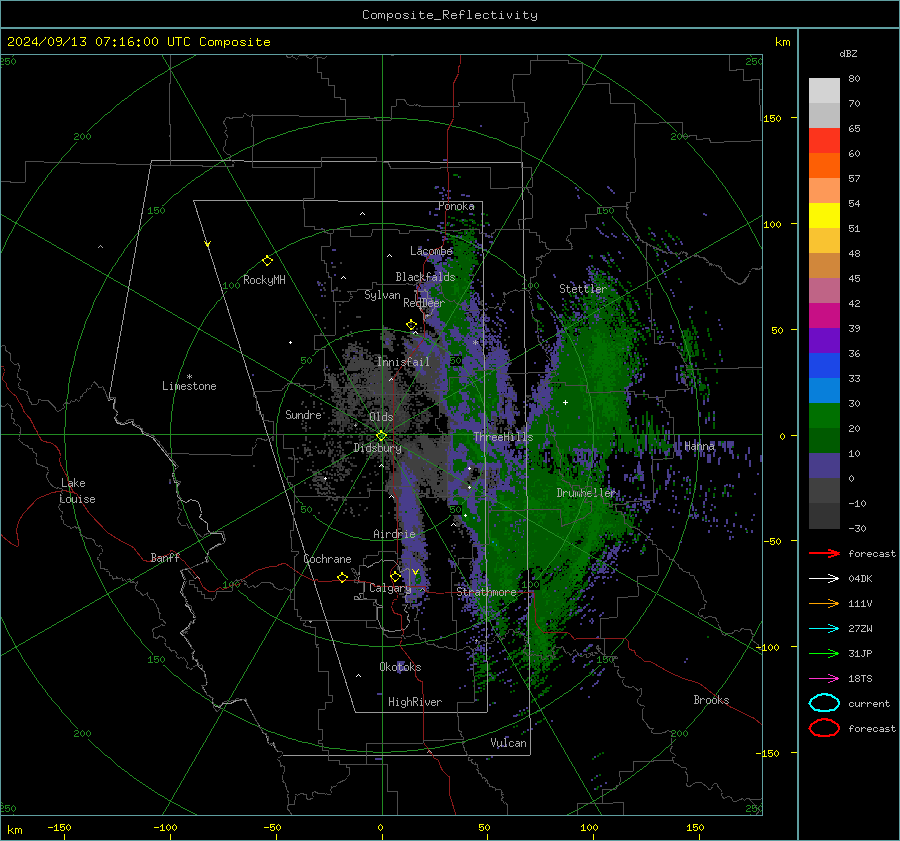Click the dBZ legend heading
This screenshot has height=841, width=900.
click(x=848, y=53)
